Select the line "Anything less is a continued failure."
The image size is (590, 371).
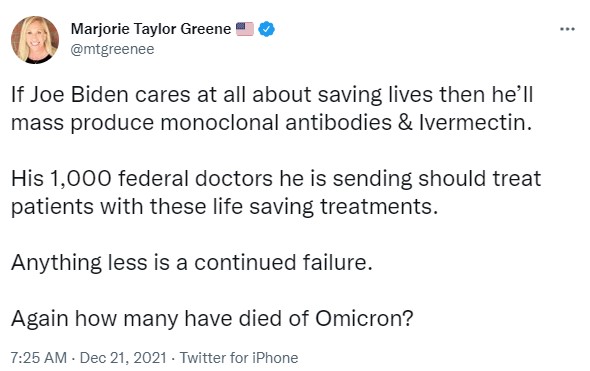click(192, 262)
